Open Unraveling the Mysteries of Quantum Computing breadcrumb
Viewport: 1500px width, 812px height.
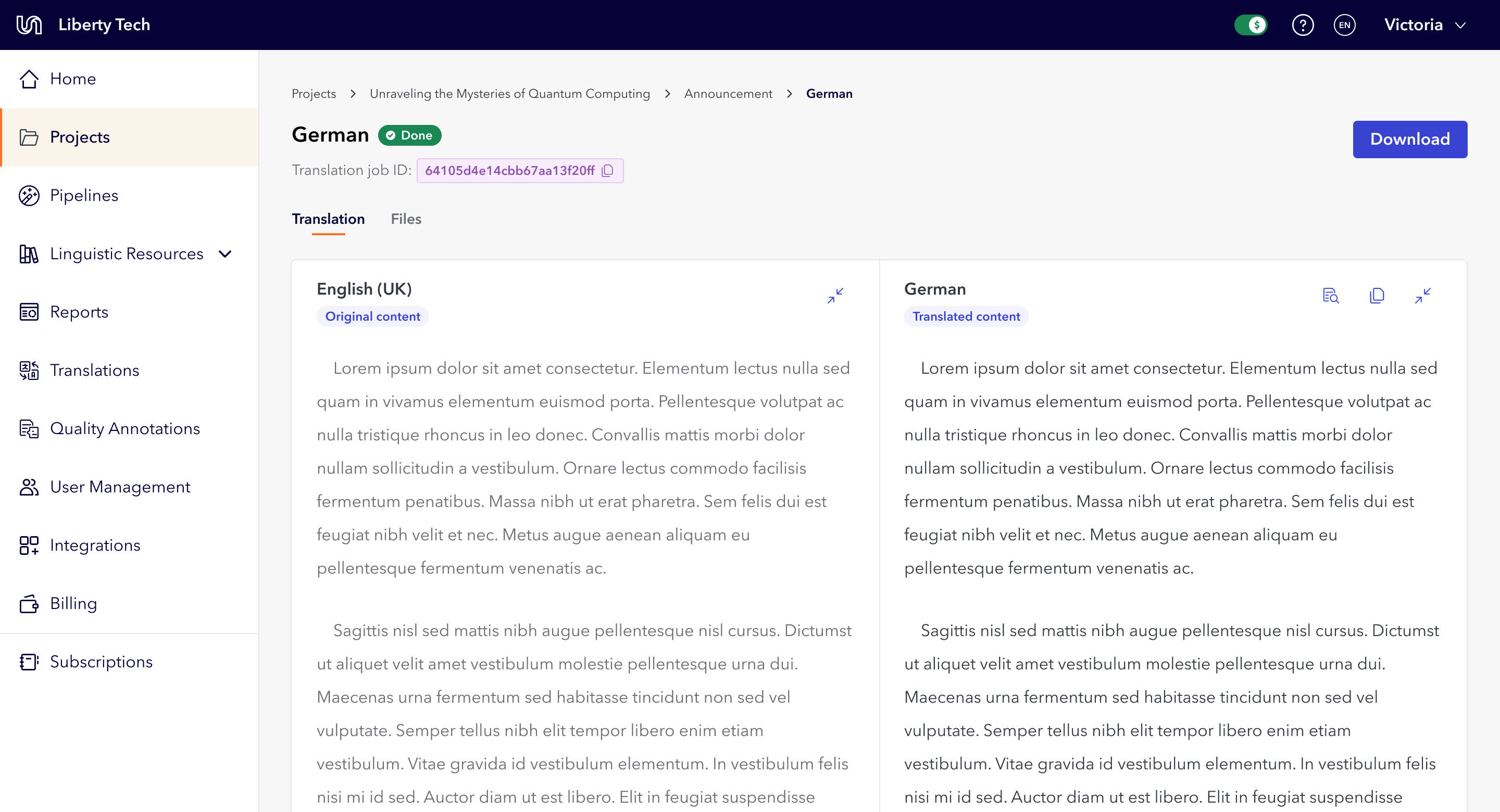click(509, 94)
